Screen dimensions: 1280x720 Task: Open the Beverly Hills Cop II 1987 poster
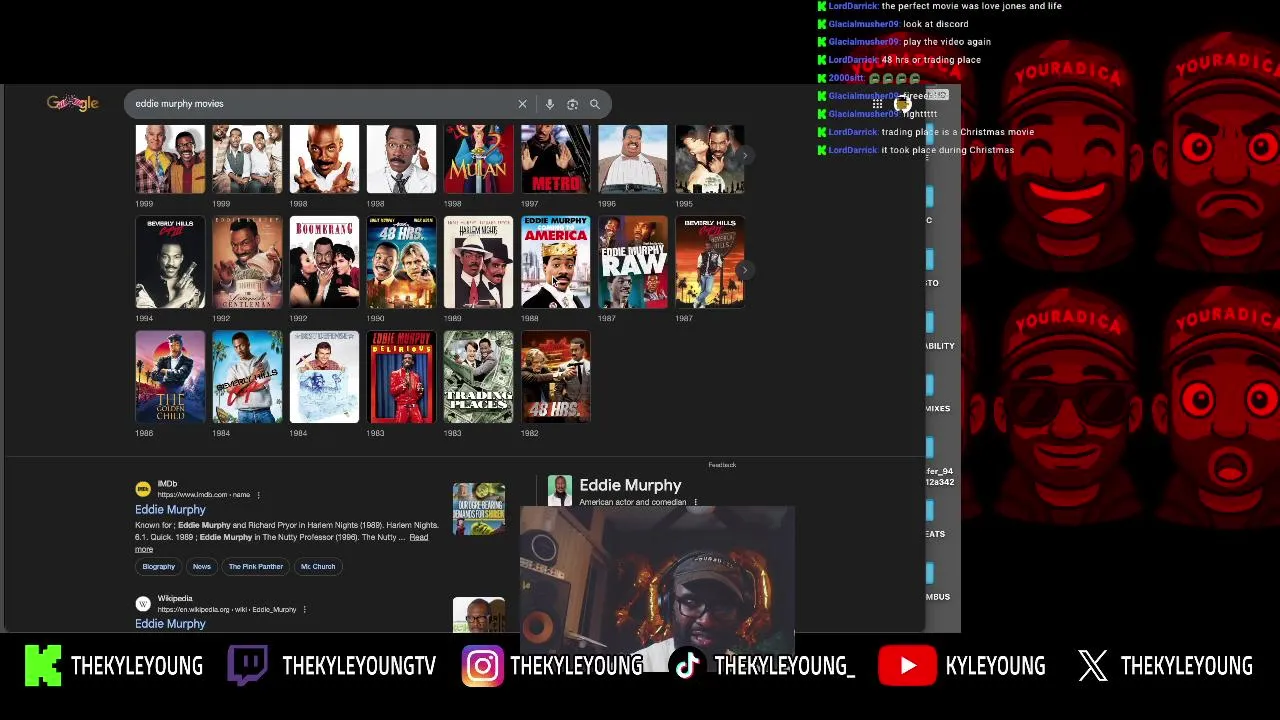[709, 262]
